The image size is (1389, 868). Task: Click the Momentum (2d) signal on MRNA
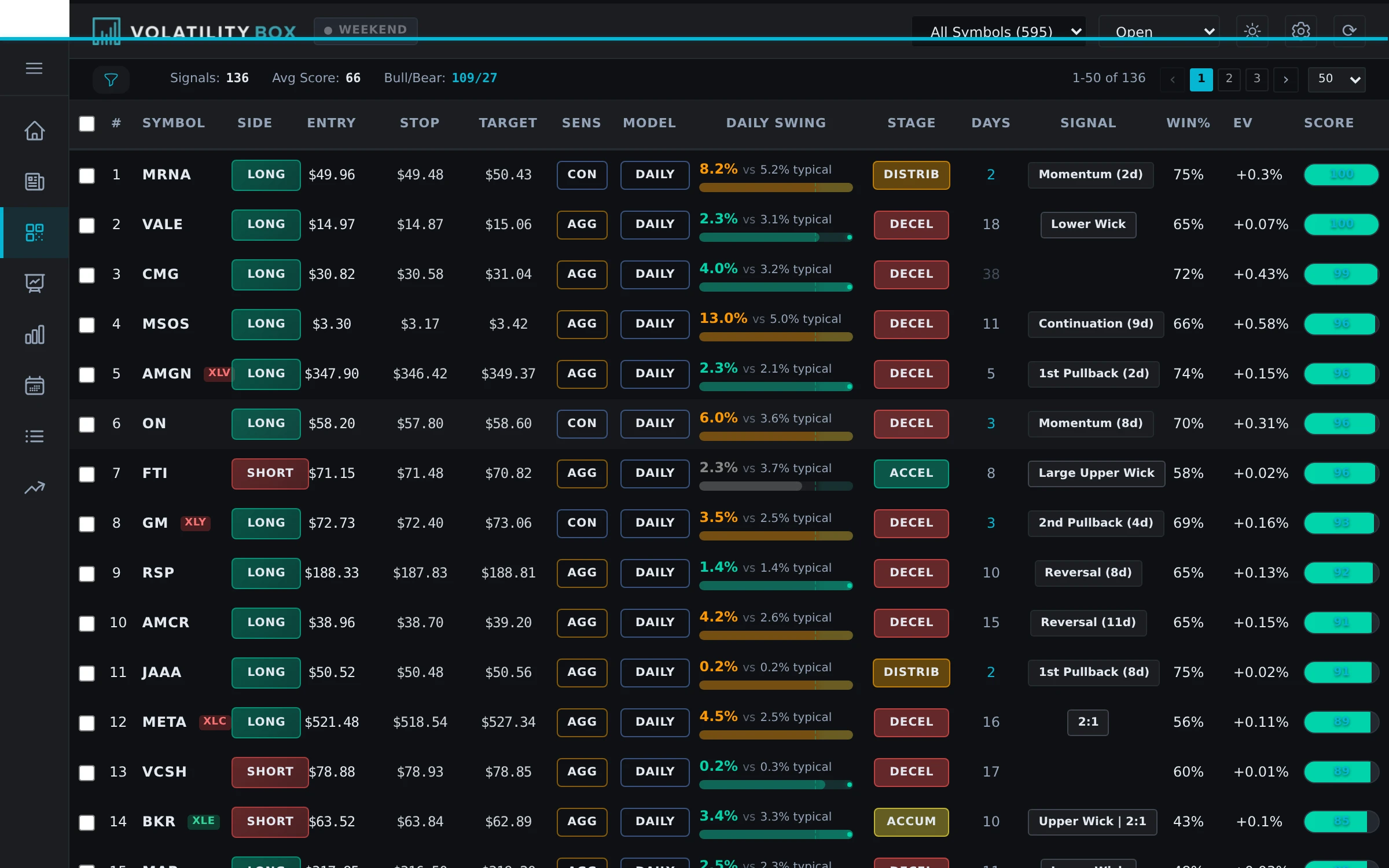[1090, 175]
